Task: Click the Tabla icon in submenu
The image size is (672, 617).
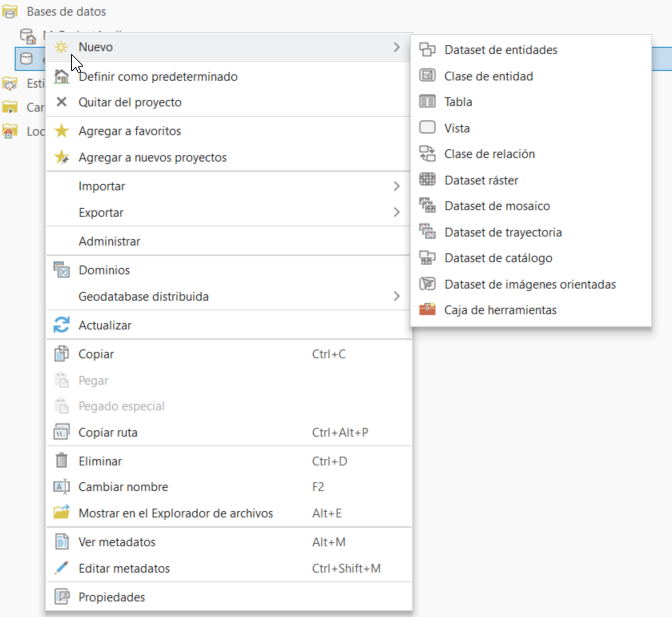Action: pos(427,102)
